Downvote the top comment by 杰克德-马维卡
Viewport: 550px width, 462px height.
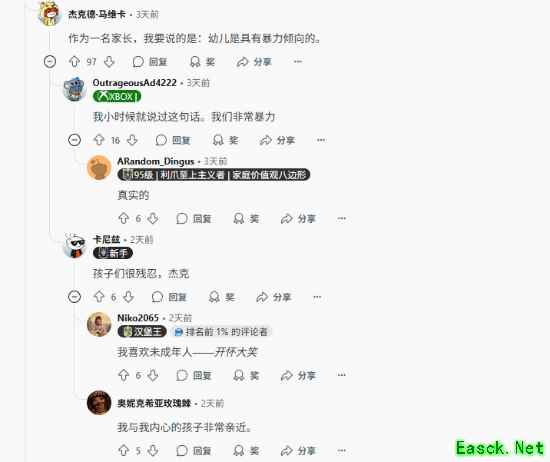point(109,62)
